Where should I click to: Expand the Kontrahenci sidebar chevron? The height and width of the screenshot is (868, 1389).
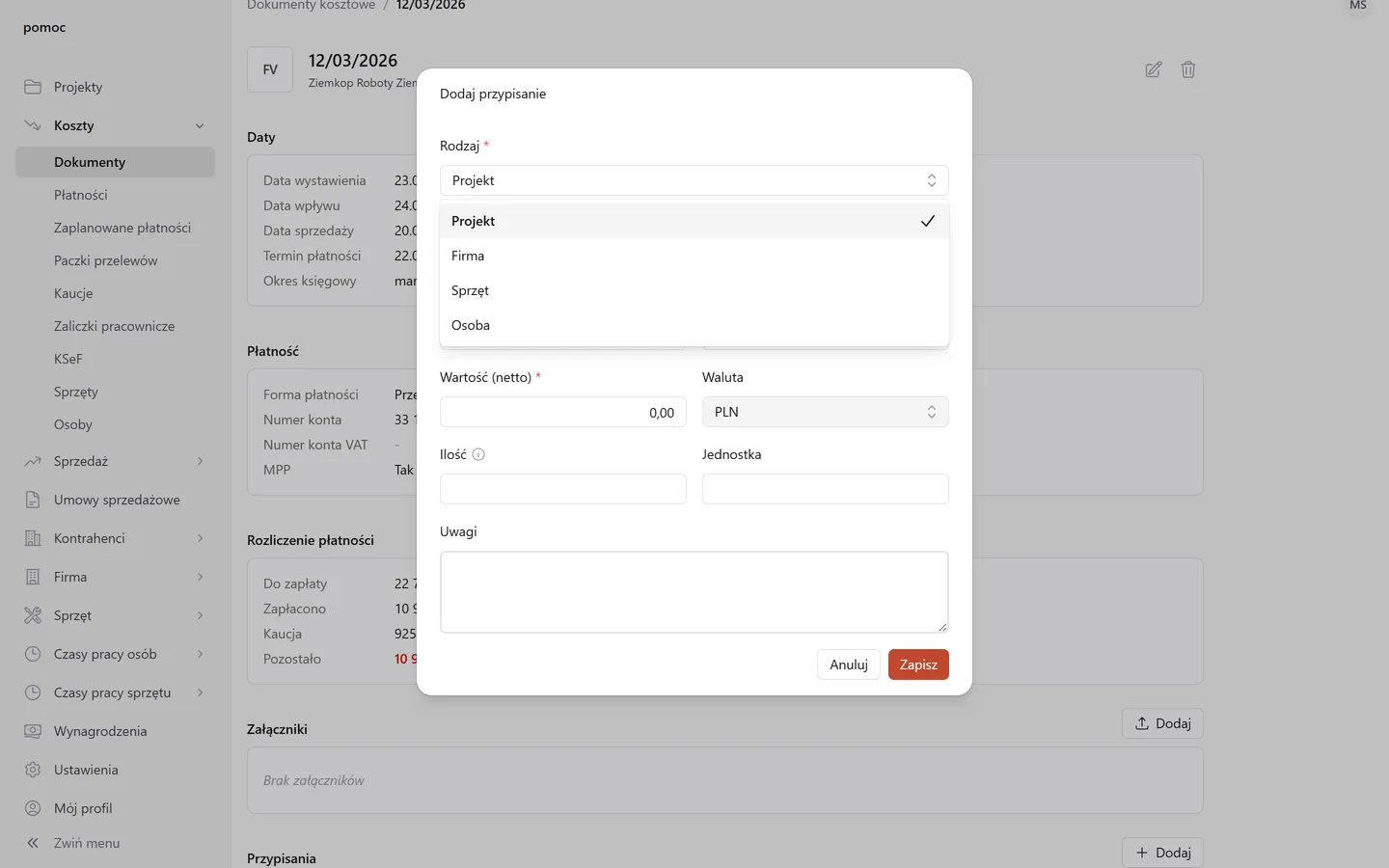[200, 538]
